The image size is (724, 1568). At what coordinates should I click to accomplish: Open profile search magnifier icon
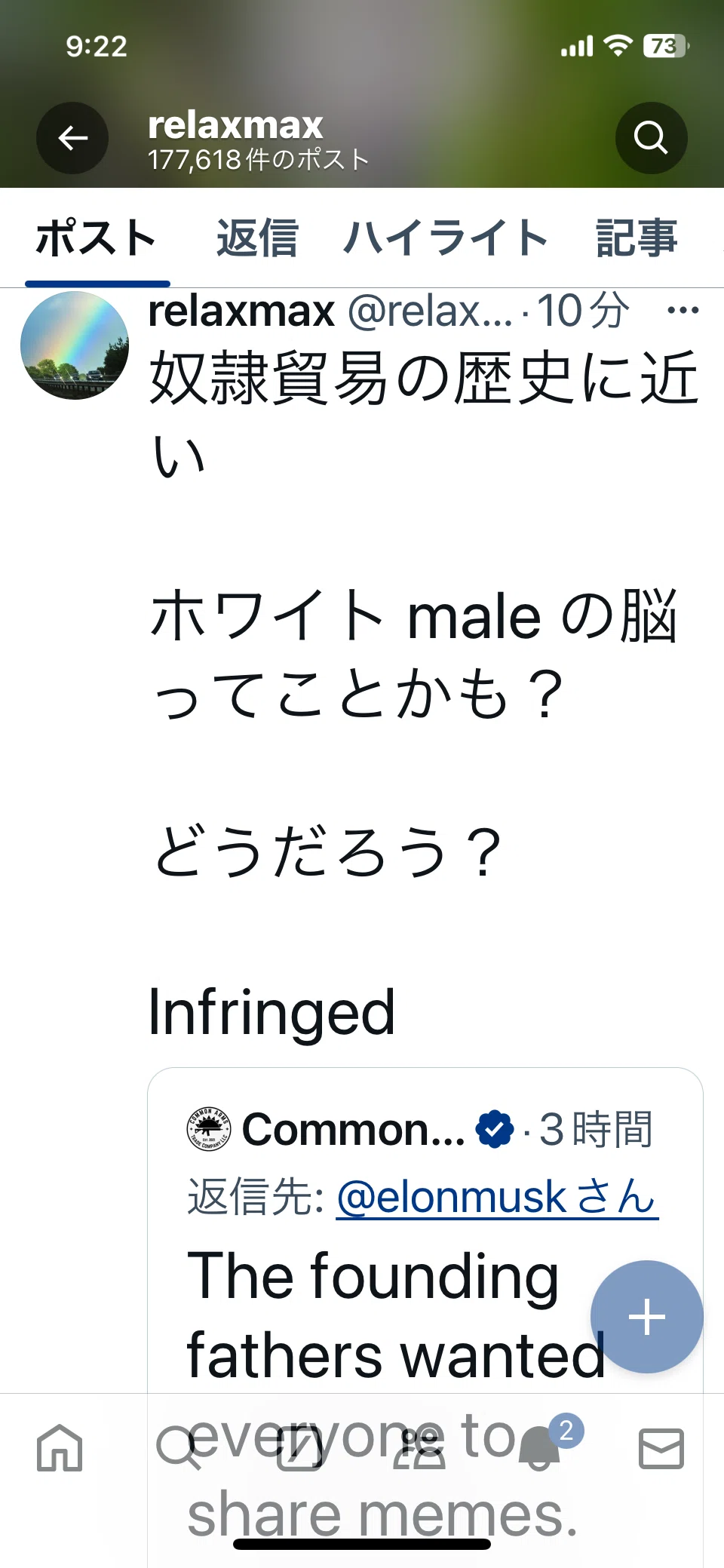click(x=651, y=138)
